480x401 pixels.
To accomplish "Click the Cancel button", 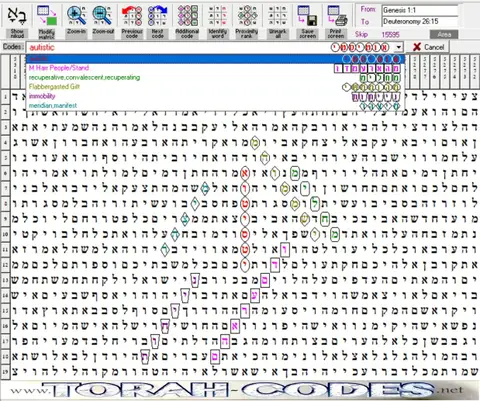I will click(x=429, y=47).
